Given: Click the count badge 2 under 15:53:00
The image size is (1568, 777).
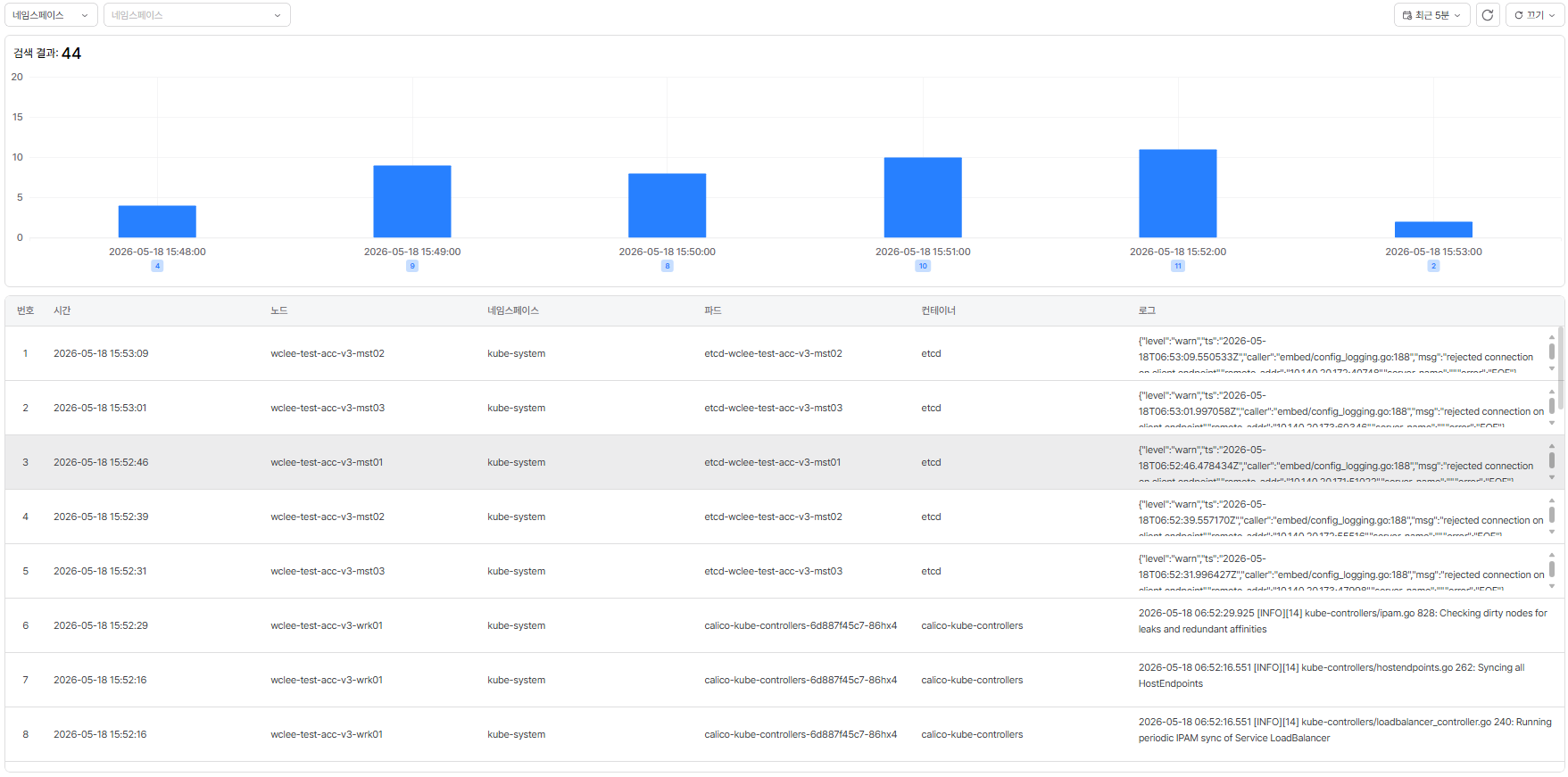Looking at the screenshot, I should (1433, 266).
